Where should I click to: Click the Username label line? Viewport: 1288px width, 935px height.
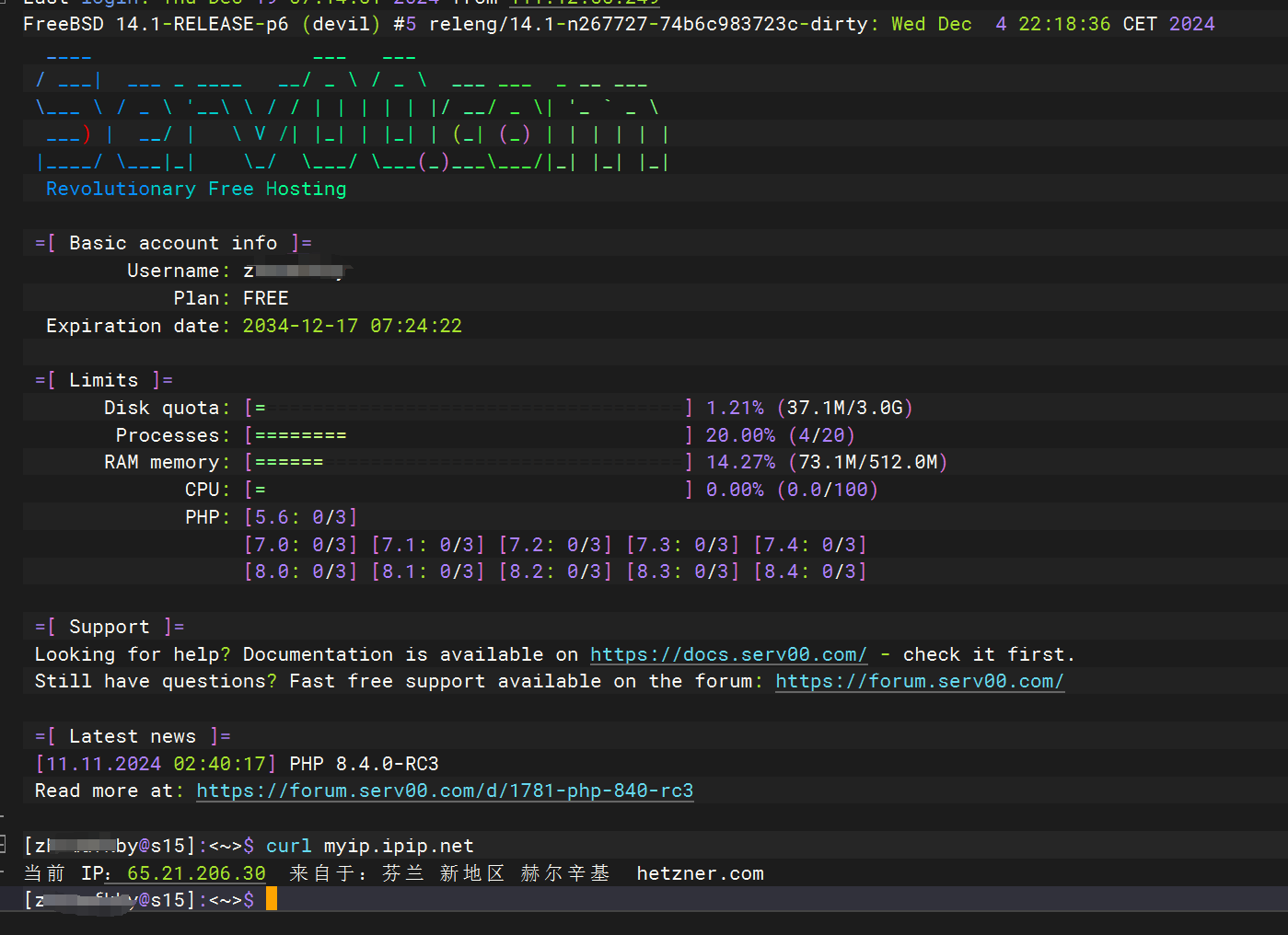point(239,271)
